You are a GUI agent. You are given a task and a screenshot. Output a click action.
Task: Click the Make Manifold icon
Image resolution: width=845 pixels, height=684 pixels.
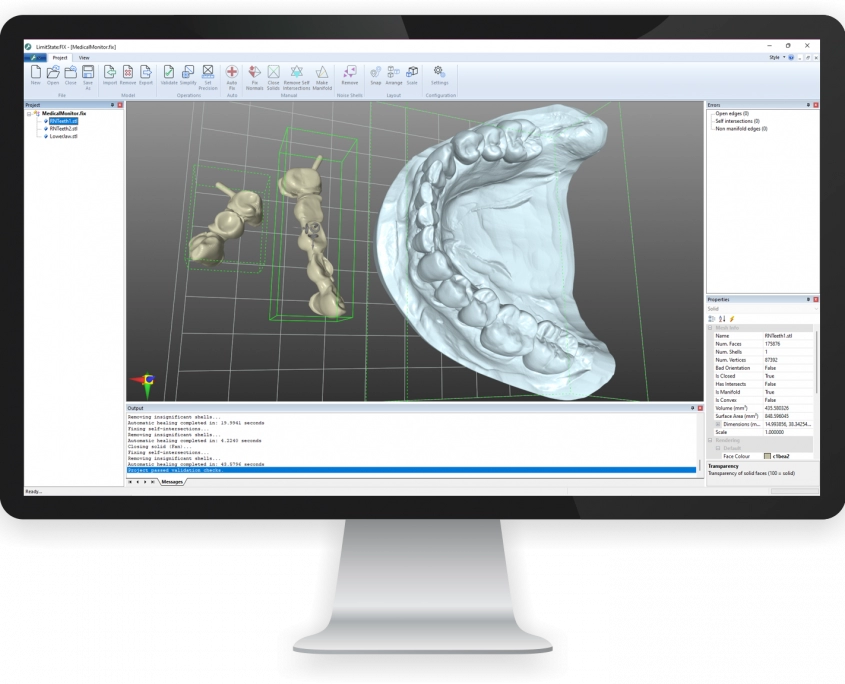[x=322, y=74]
